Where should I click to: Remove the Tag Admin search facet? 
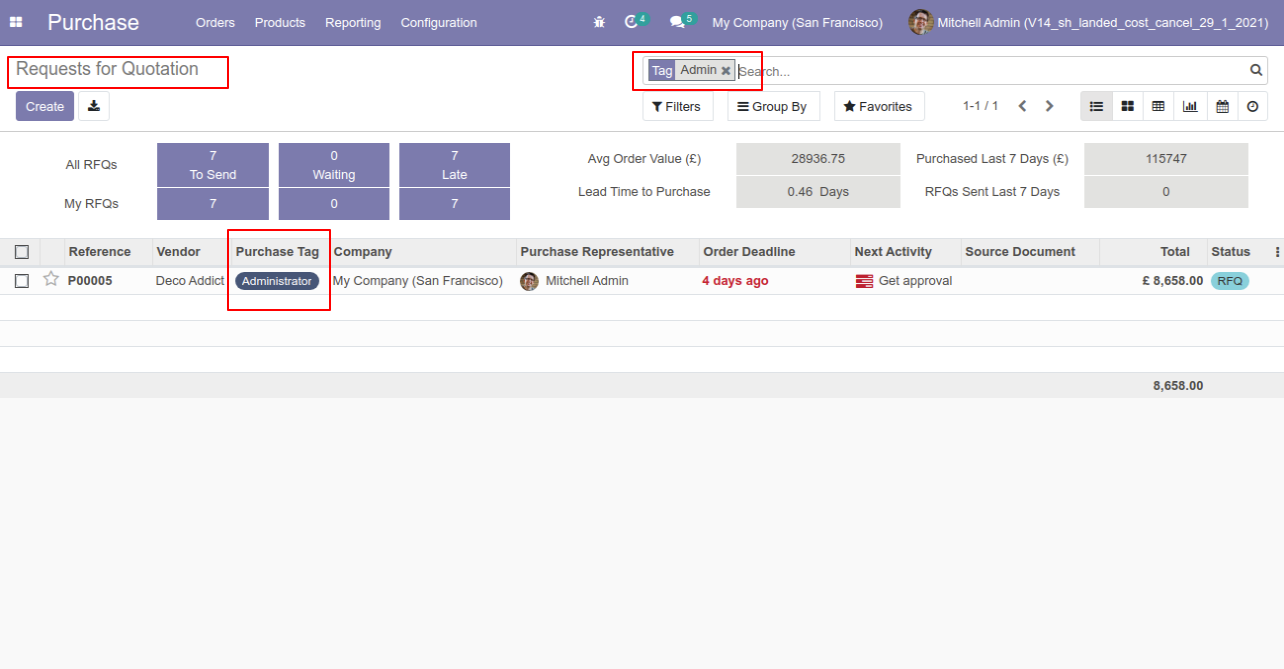click(x=726, y=71)
